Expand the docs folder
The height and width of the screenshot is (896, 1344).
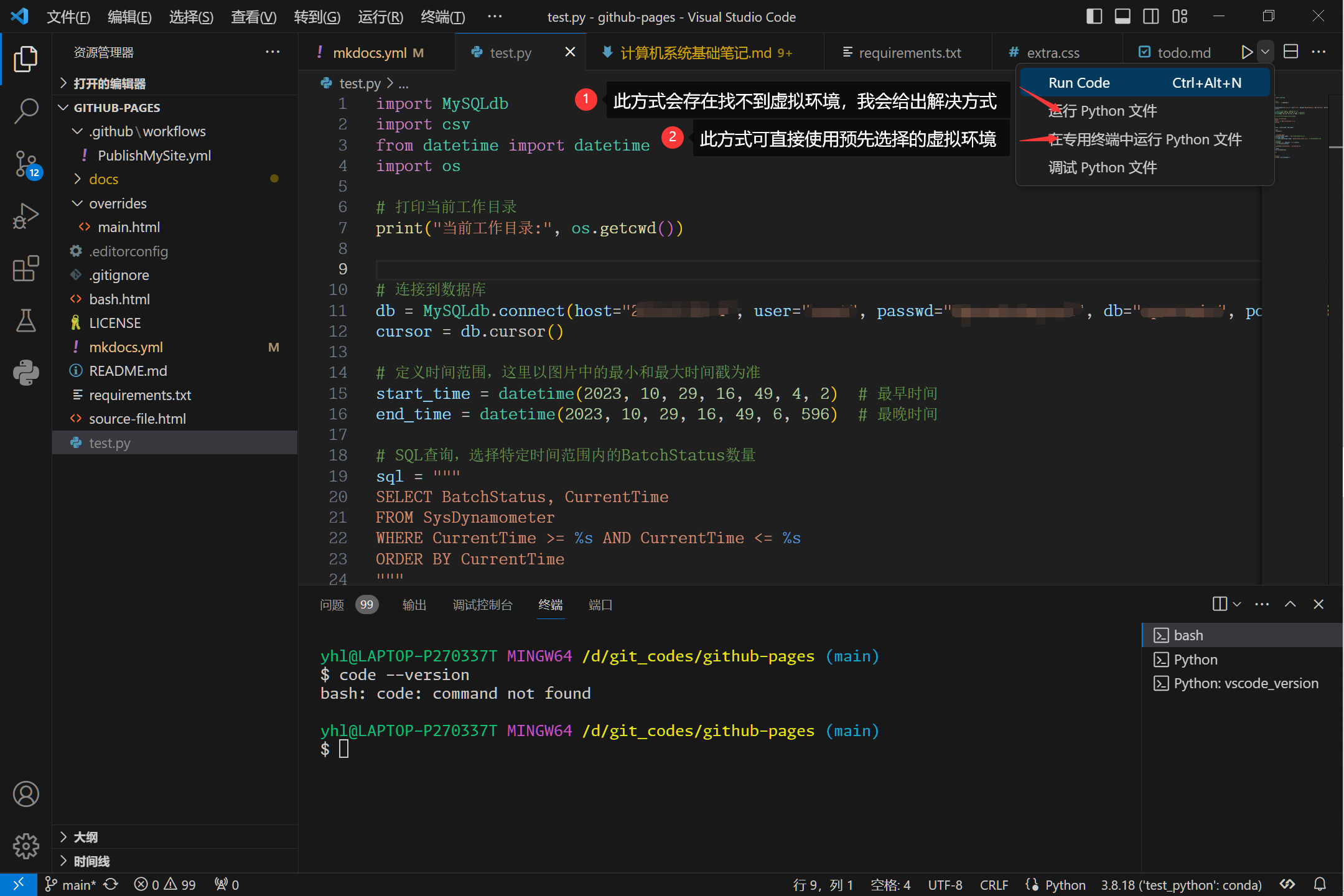(x=103, y=179)
